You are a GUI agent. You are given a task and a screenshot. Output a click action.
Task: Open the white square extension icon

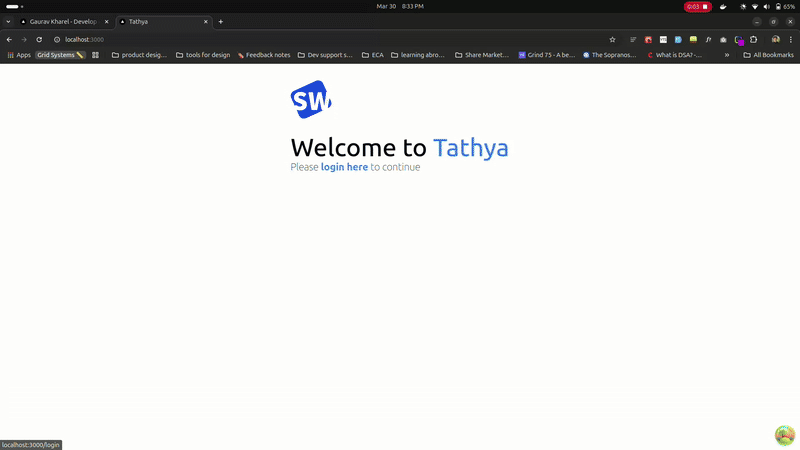[x=663, y=39]
